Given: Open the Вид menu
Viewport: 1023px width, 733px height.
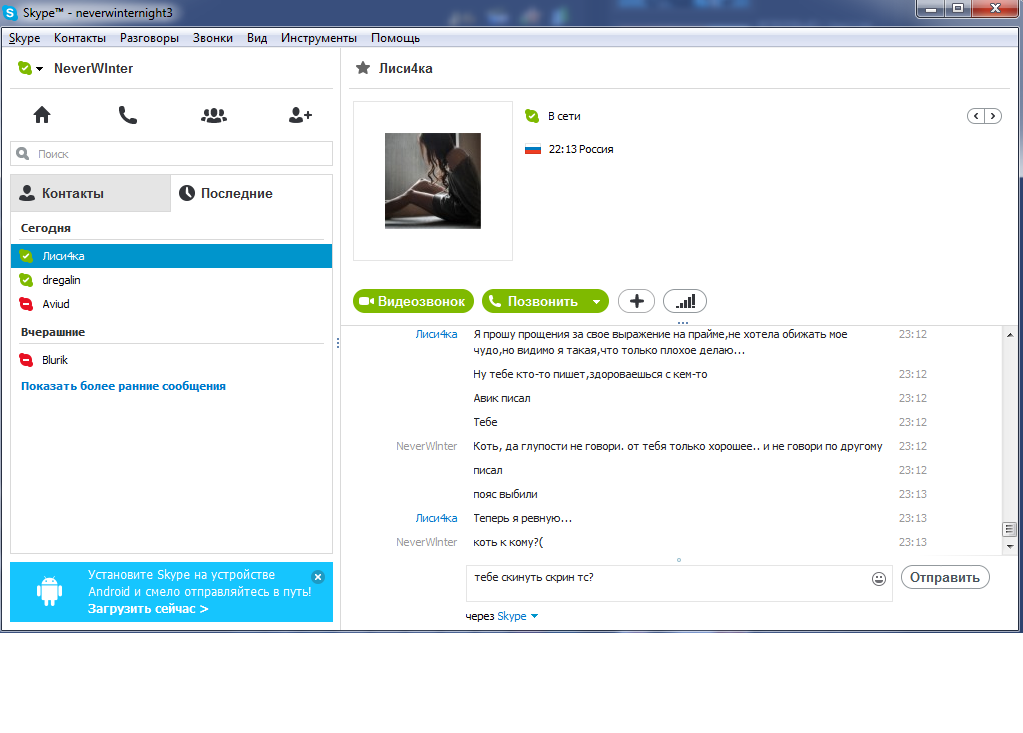Looking at the screenshot, I should click(x=257, y=38).
